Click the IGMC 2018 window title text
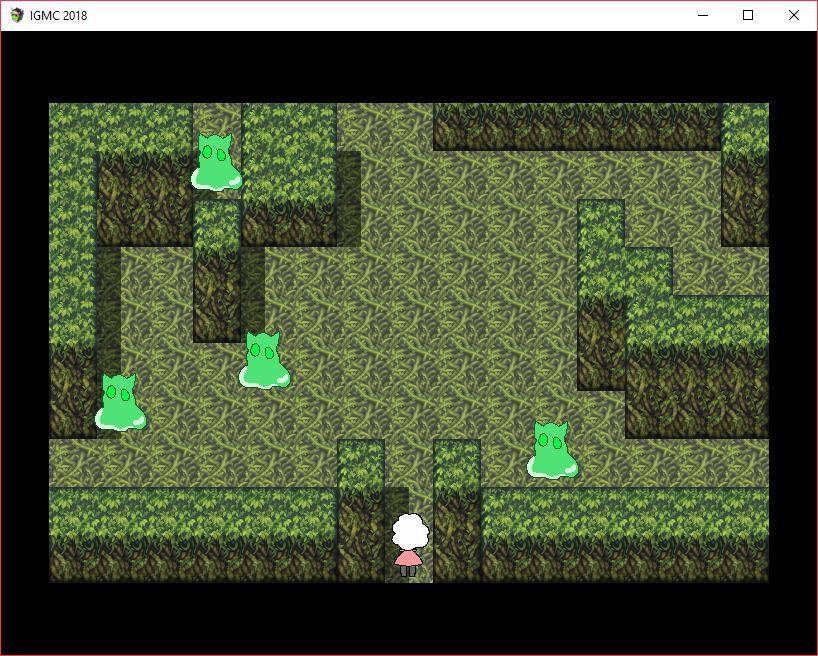Viewport: 818px width, 656px height. coord(58,16)
